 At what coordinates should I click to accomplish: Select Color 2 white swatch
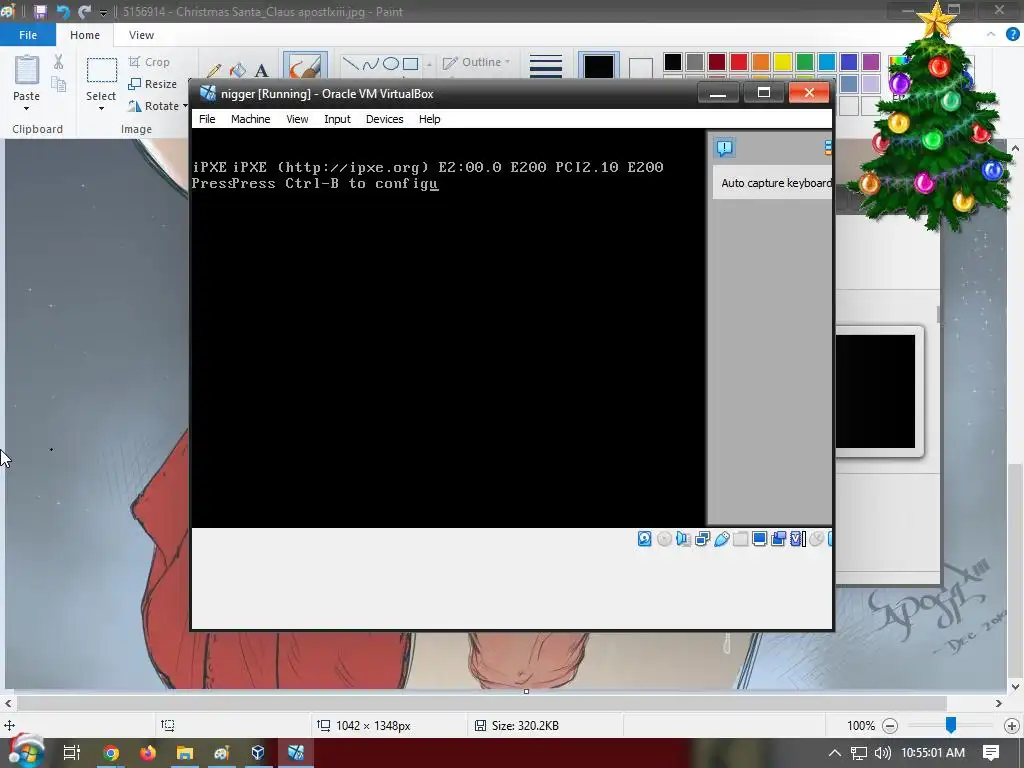tap(640, 67)
